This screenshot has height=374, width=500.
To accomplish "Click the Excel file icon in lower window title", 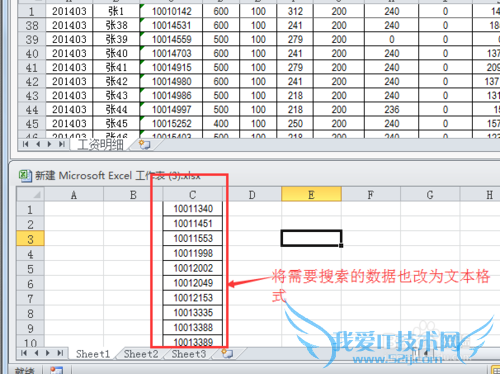I will 25,176.
